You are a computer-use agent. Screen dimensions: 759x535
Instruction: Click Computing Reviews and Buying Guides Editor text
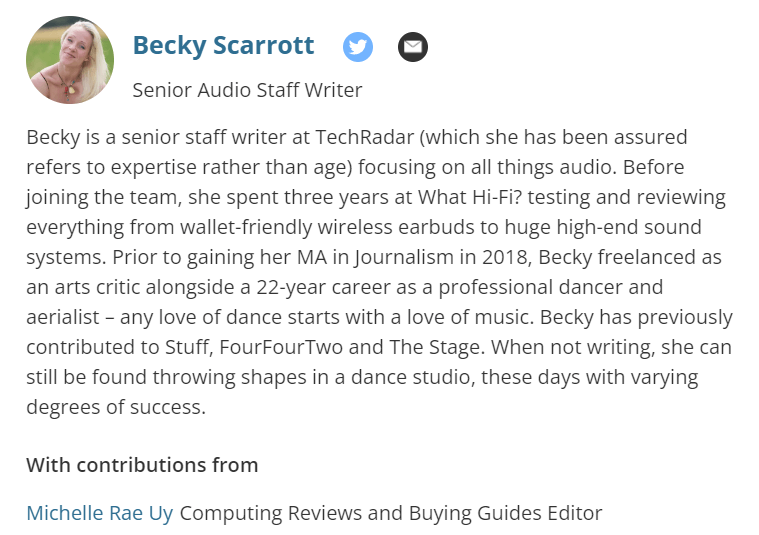click(391, 513)
